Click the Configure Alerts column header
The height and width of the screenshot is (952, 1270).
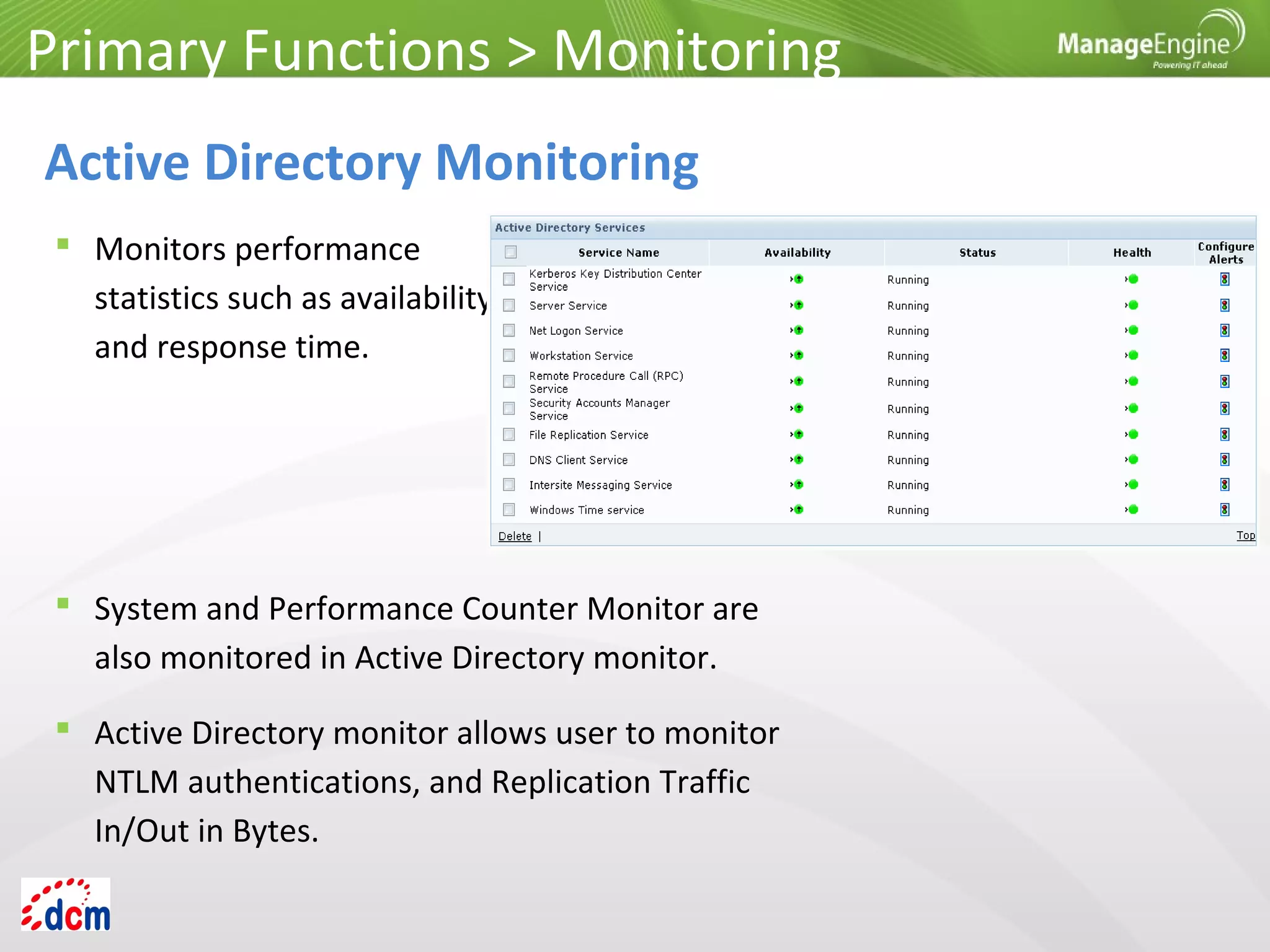click(1226, 253)
